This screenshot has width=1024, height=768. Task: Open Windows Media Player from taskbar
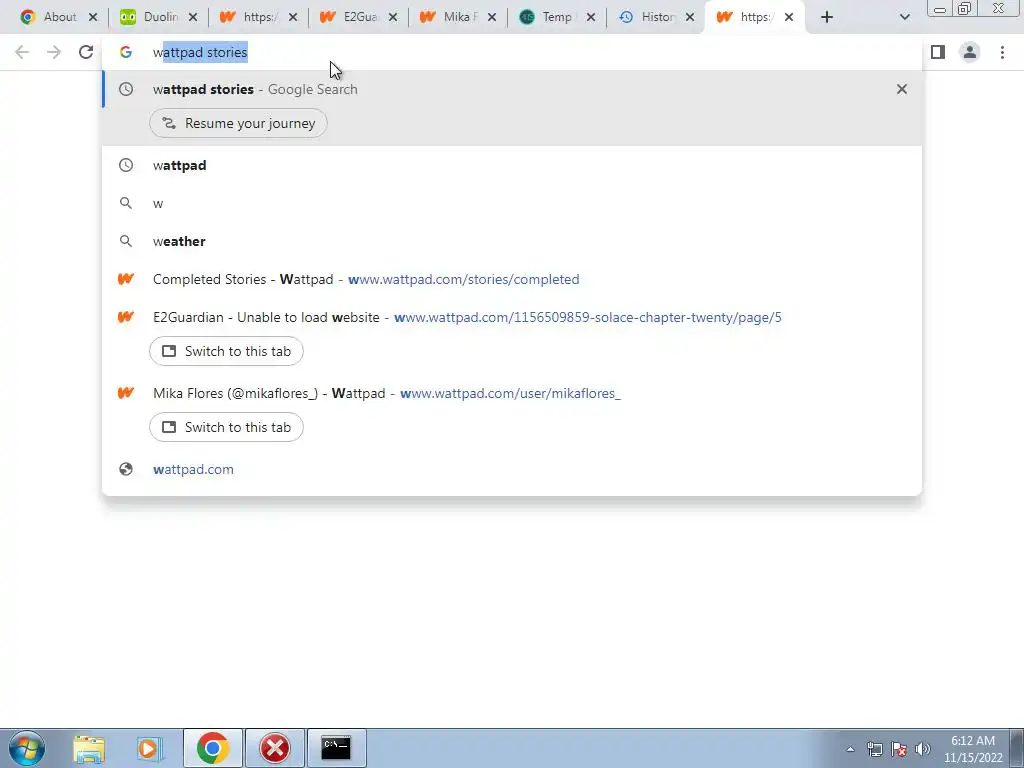pos(150,748)
